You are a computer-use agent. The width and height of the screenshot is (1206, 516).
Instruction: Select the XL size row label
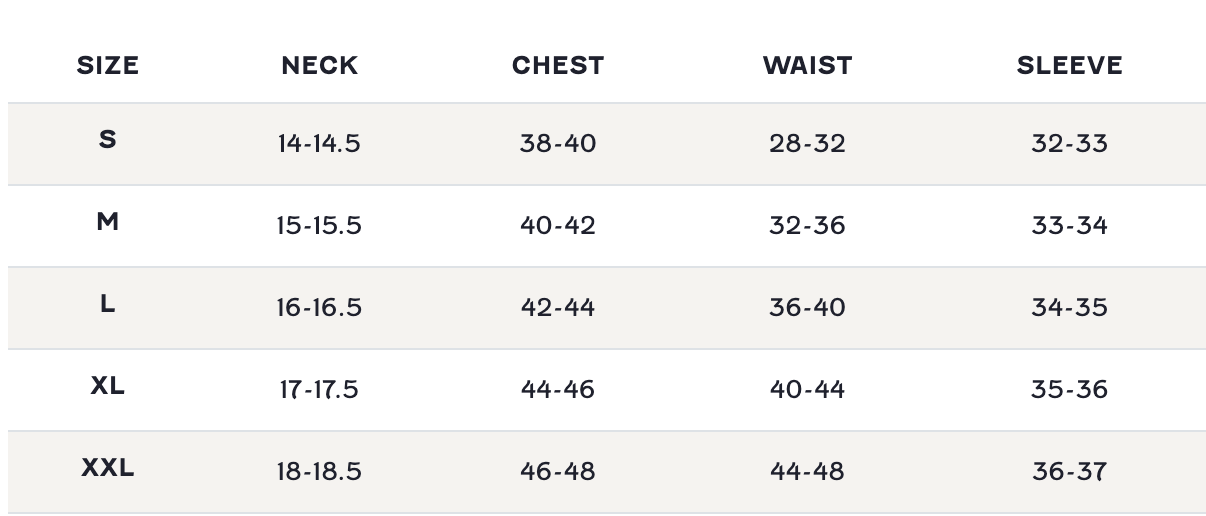tap(108, 386)
